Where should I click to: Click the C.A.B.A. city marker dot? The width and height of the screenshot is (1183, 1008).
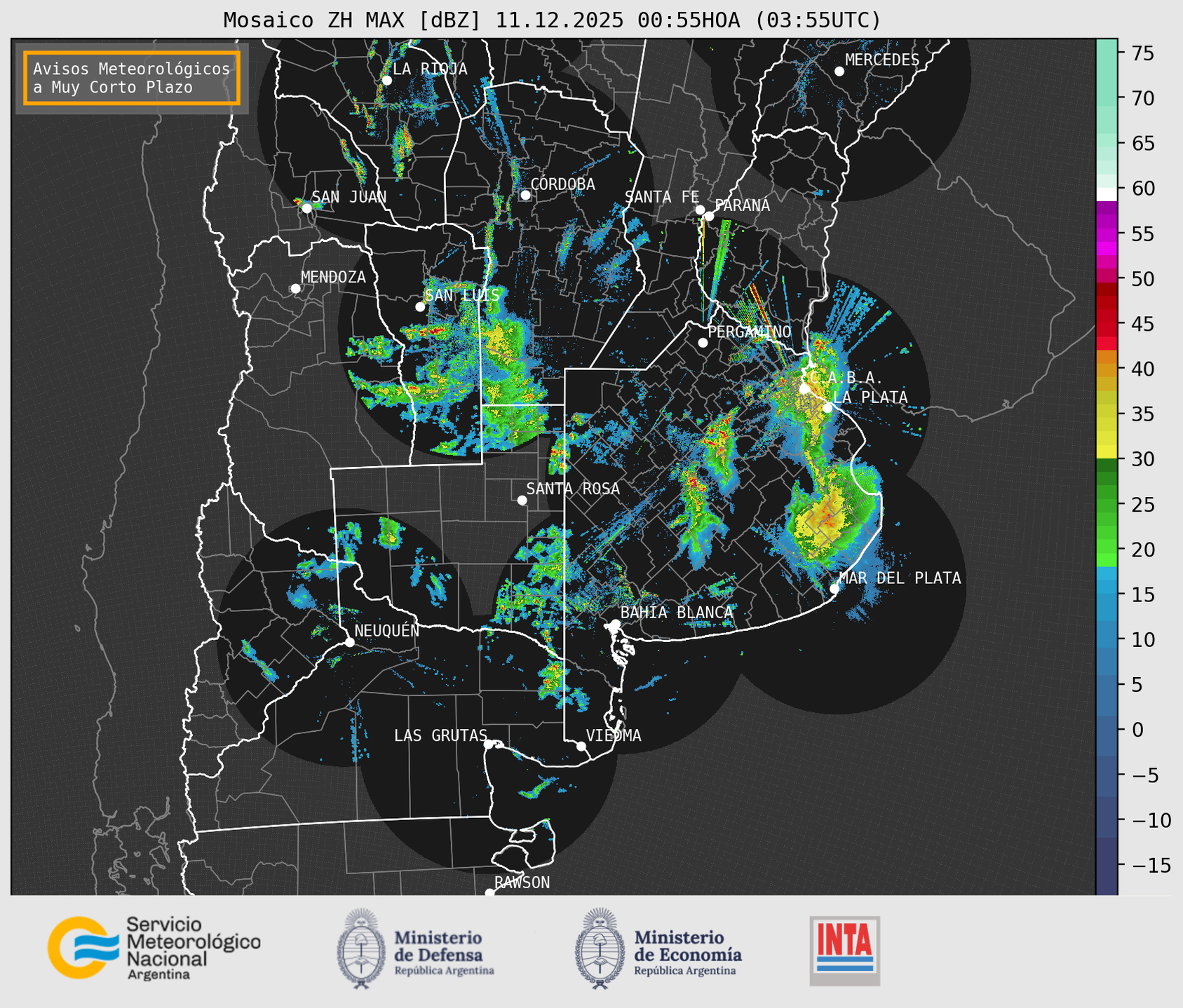(804, 389)
